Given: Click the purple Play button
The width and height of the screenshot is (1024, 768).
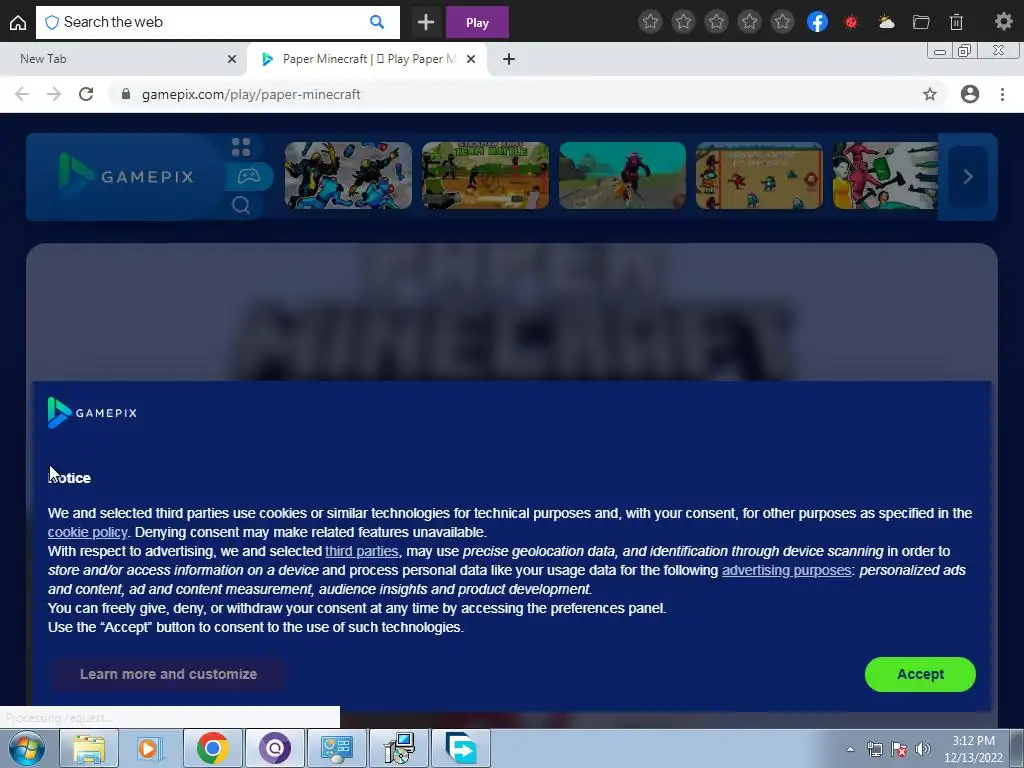Looking at the screenshot, I should point(477,22).
